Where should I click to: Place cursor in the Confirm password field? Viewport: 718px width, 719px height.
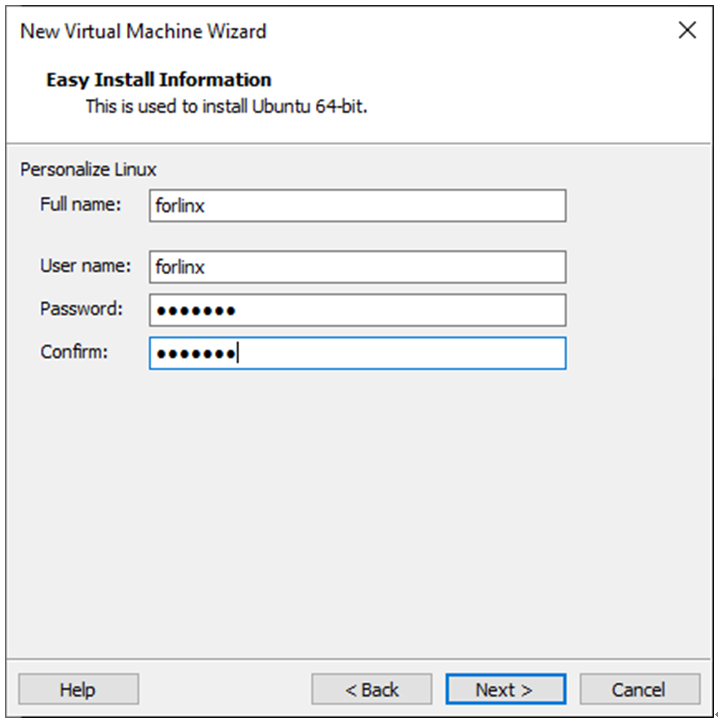tap(357, 353)
